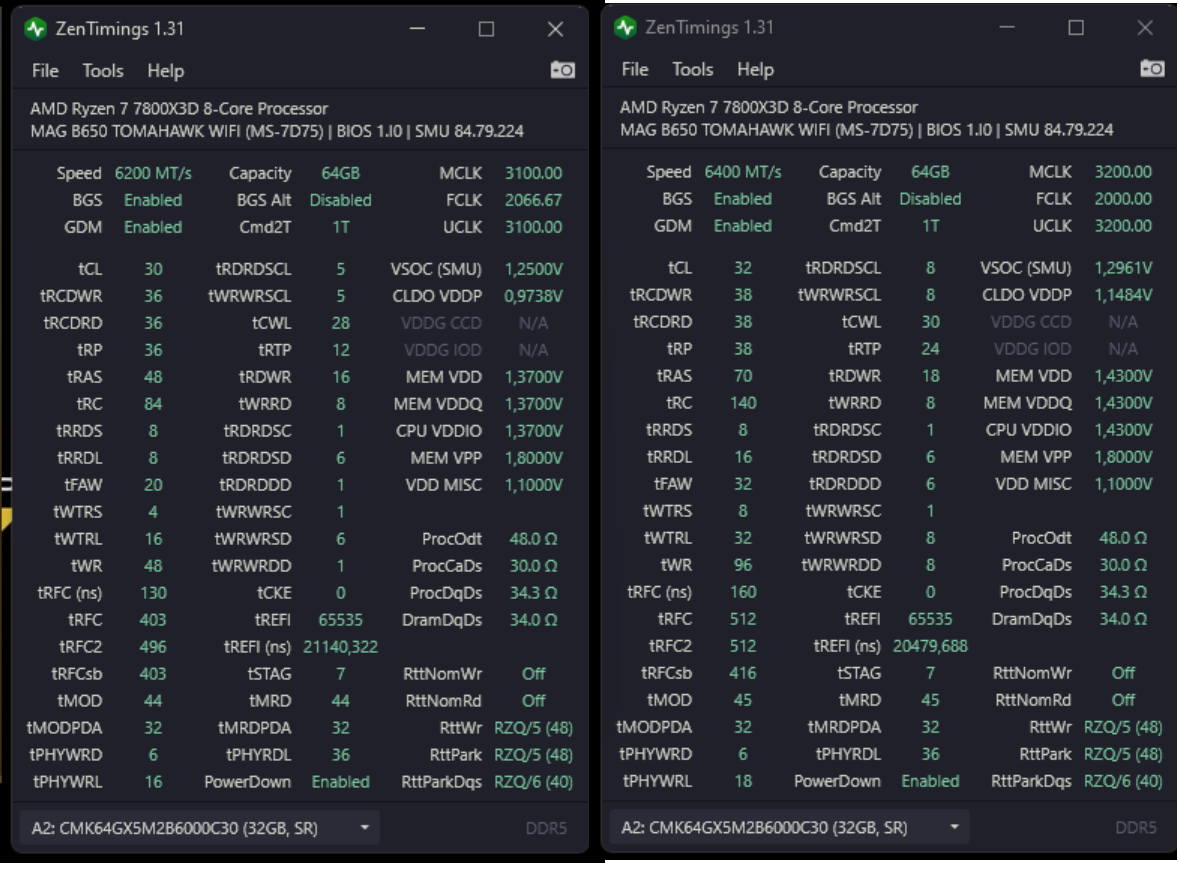Click the camera screenshot icon in left ZenTimings window
This screenshot has width=1179, height=869.
(x=562, y=71)
